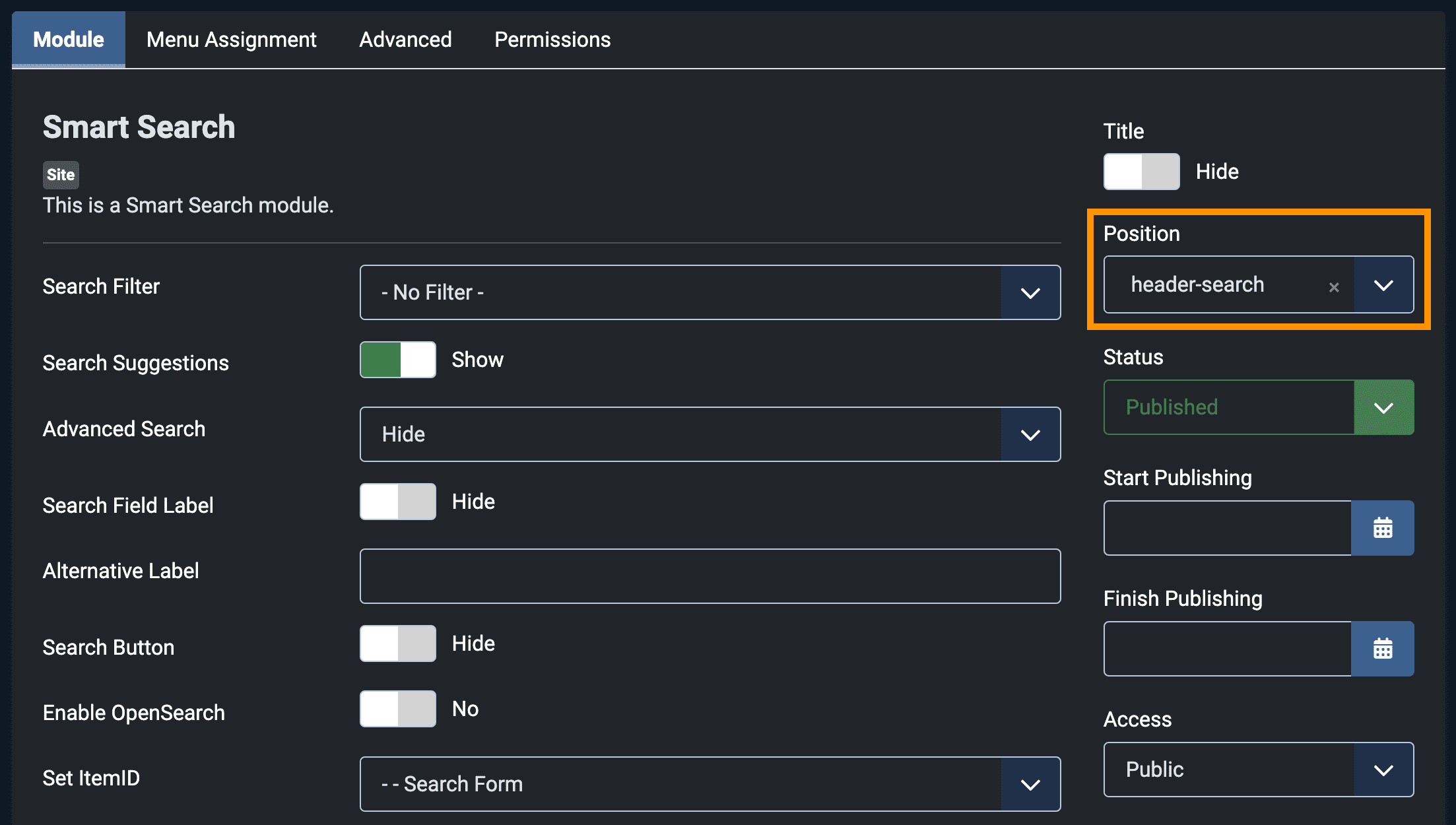Screen dimensions: 1456x825
Task: Toggle Enable OpenSearch switch
Action: (x=398, y=709)
